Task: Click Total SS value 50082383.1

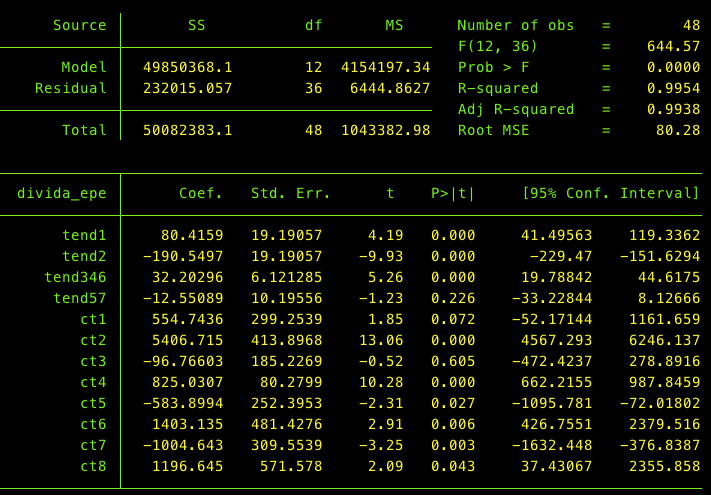Action: (x=187, y=131)
